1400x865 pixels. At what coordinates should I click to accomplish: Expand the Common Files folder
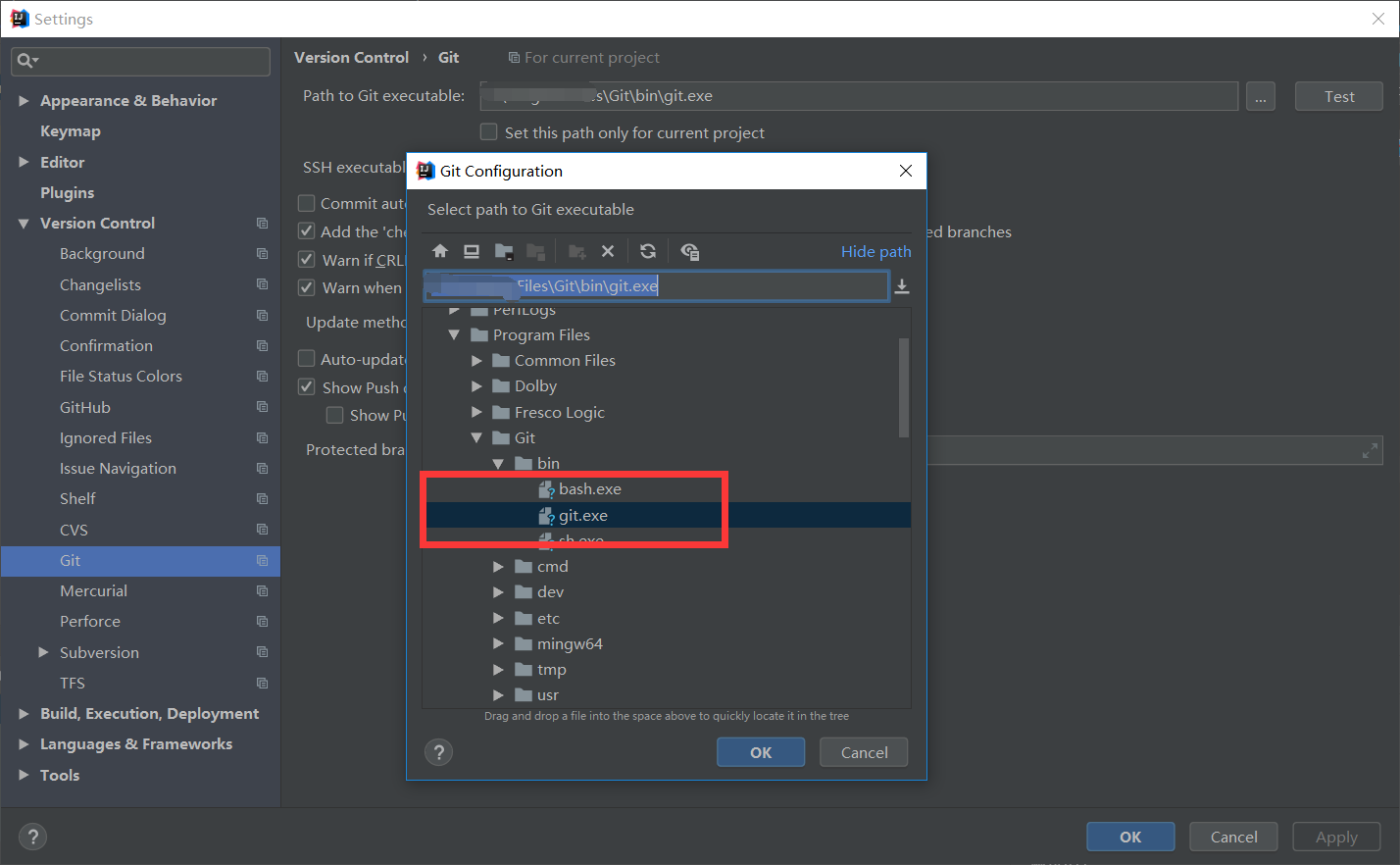point(476,361)
